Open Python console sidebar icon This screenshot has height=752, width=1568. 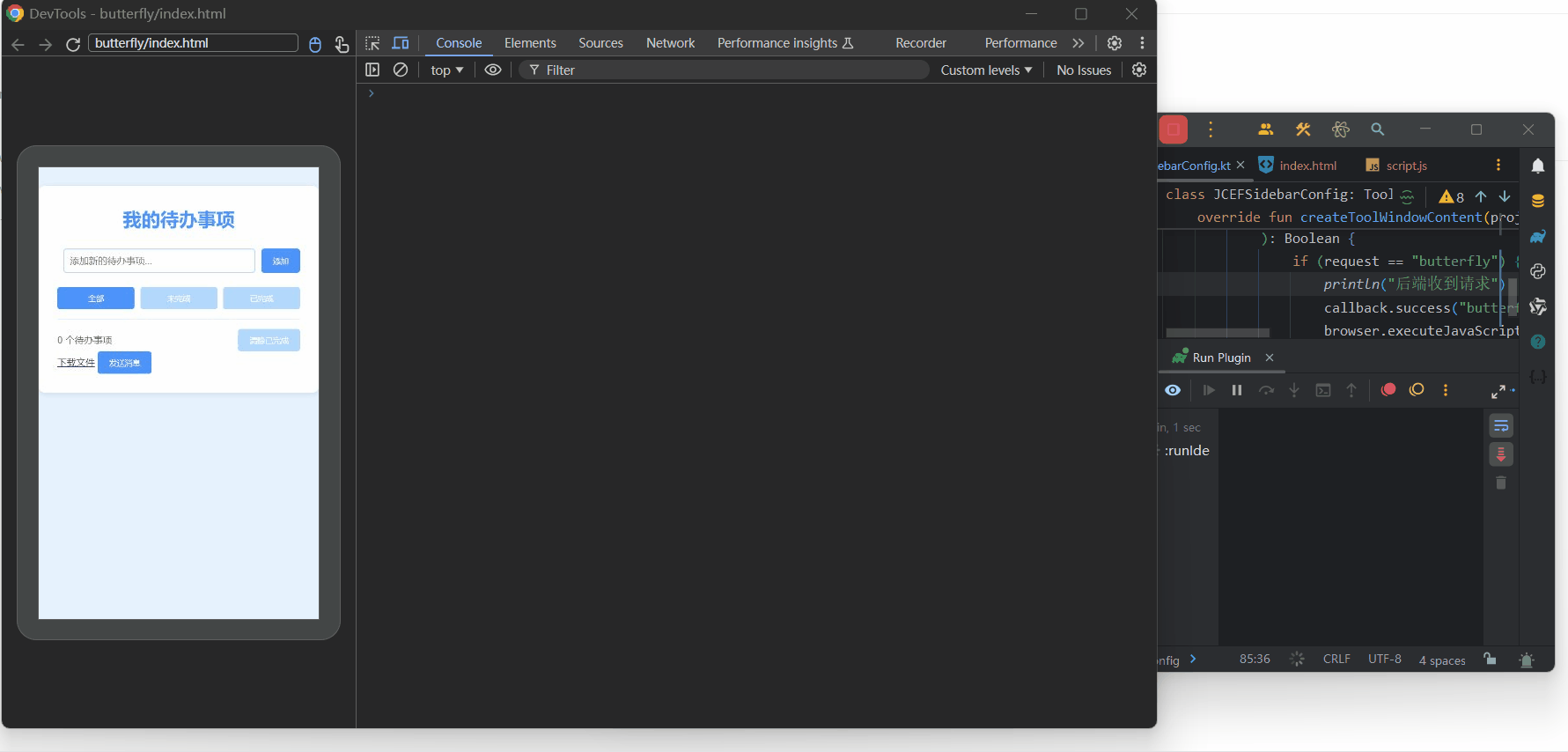1538,271
